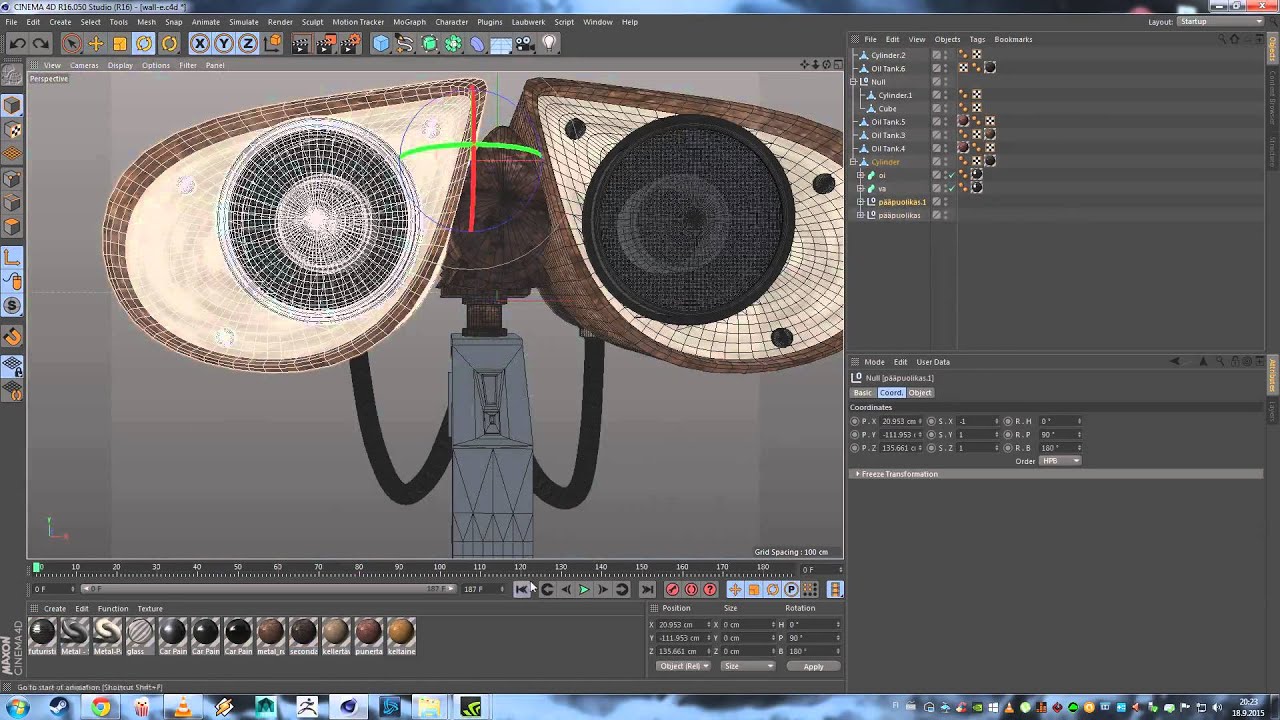
Task: Toggle the Y-axis lock
Action: point(224,43)
